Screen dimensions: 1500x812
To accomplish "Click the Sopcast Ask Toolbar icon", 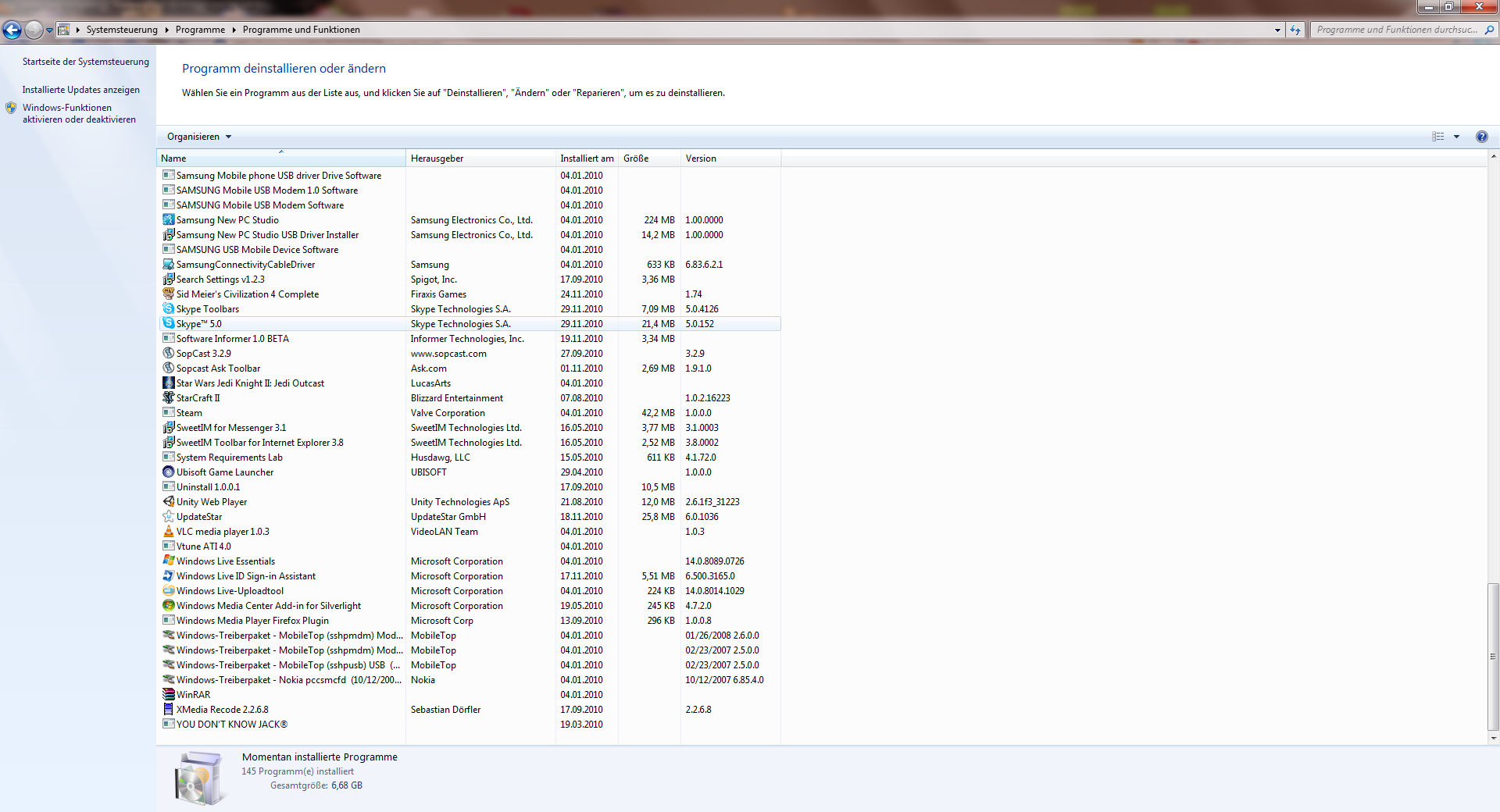I will [168, 368].
